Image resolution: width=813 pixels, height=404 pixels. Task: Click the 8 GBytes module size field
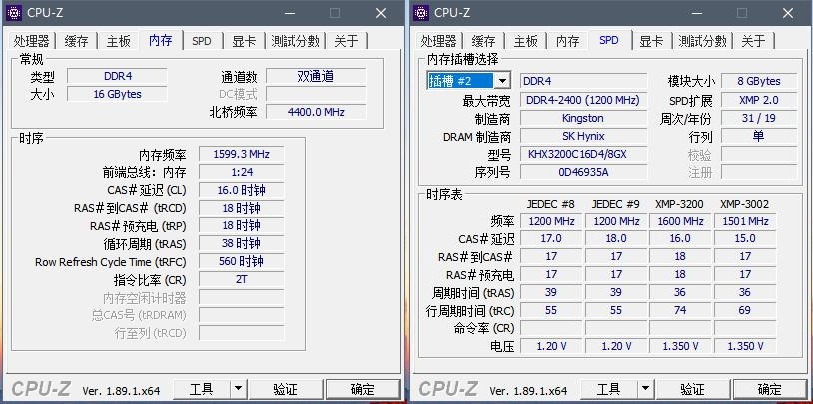[759, 81]
